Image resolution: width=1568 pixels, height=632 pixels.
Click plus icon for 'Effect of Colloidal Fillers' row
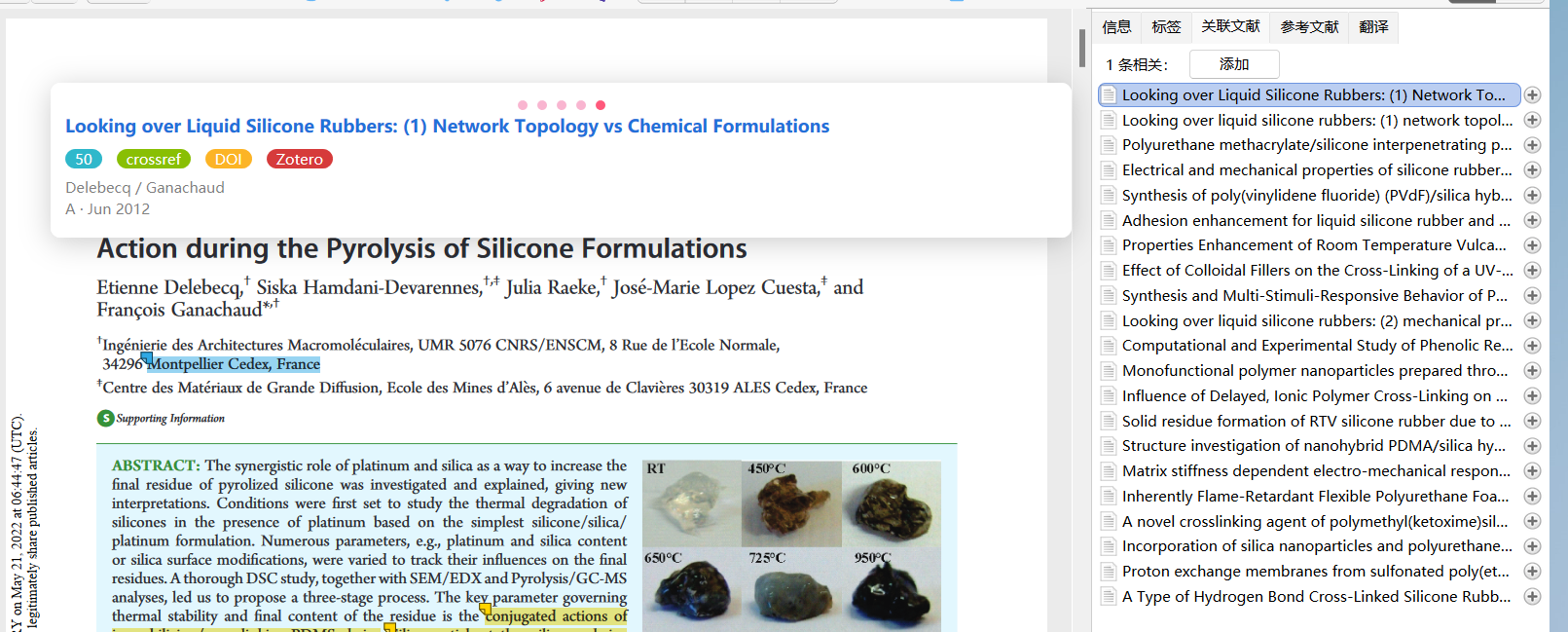(x=1532, y=271)
